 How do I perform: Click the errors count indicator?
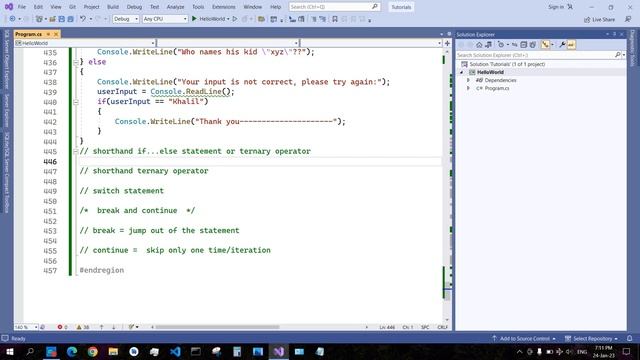point(62,327)
